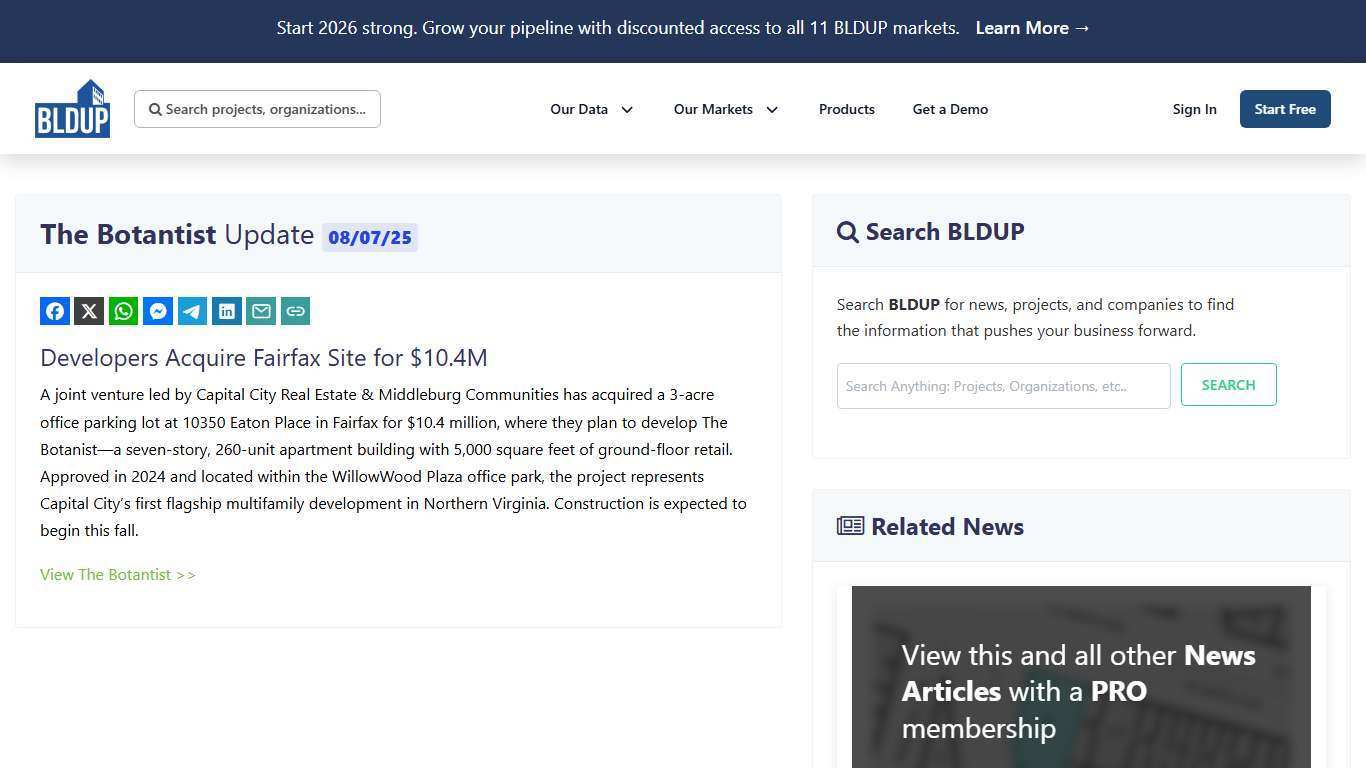
Task: Click the BLDUP logo
Action: 72,109
